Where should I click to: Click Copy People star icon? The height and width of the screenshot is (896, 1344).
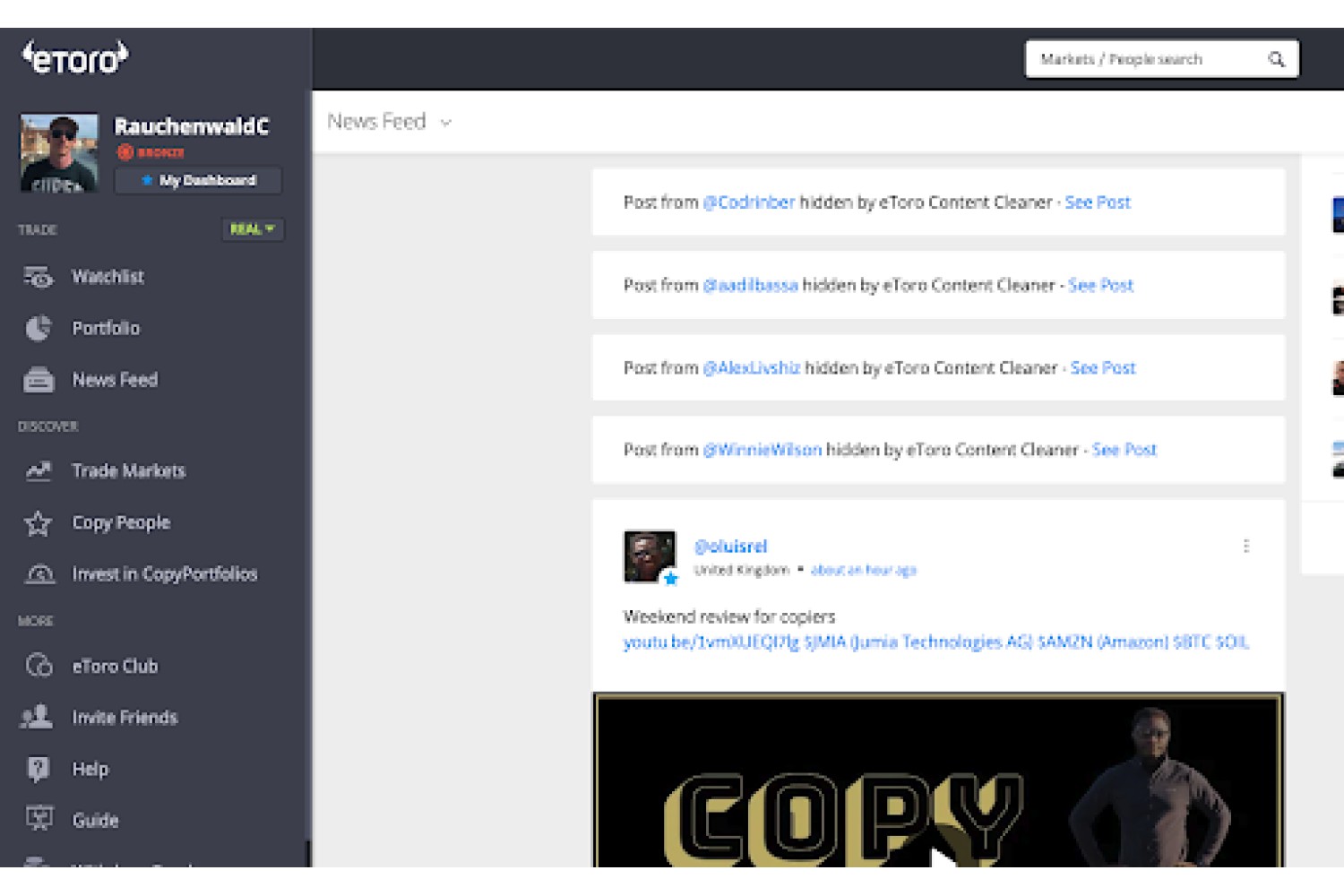pyautogui.click(x=39, y=522)
